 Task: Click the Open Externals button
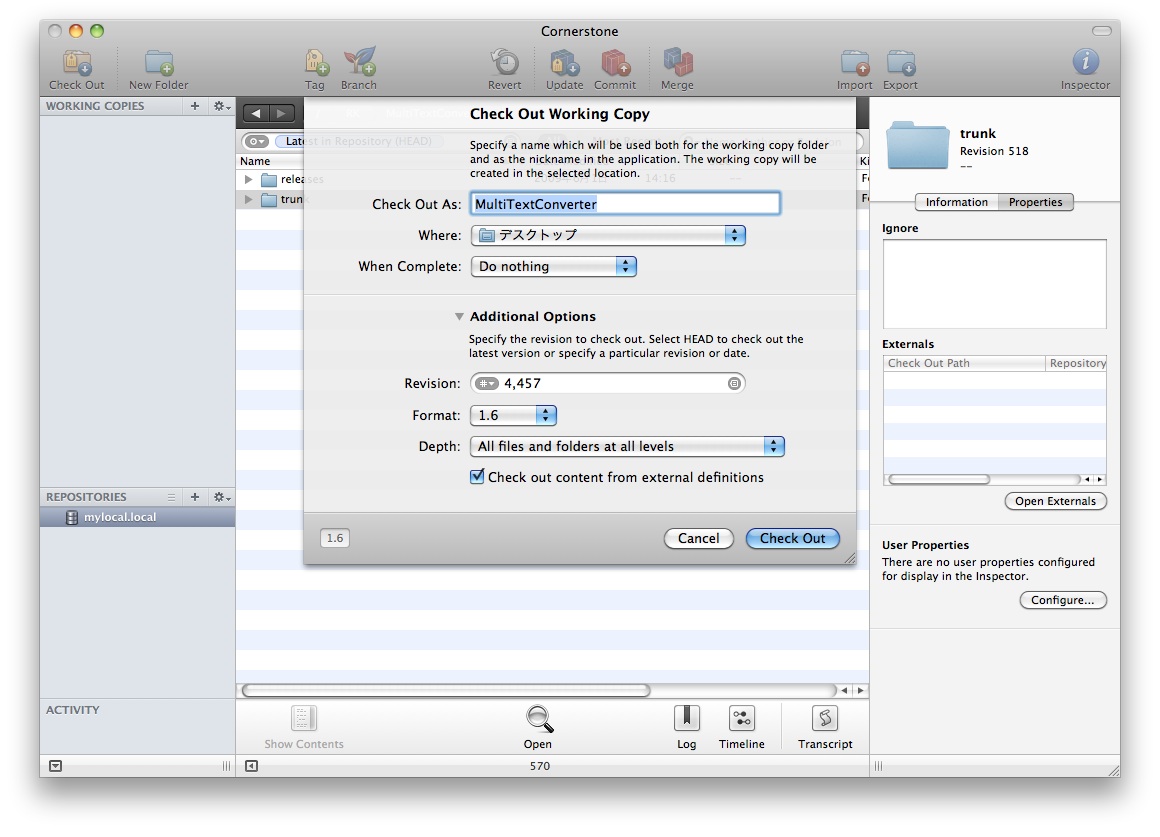(1056, 501)
